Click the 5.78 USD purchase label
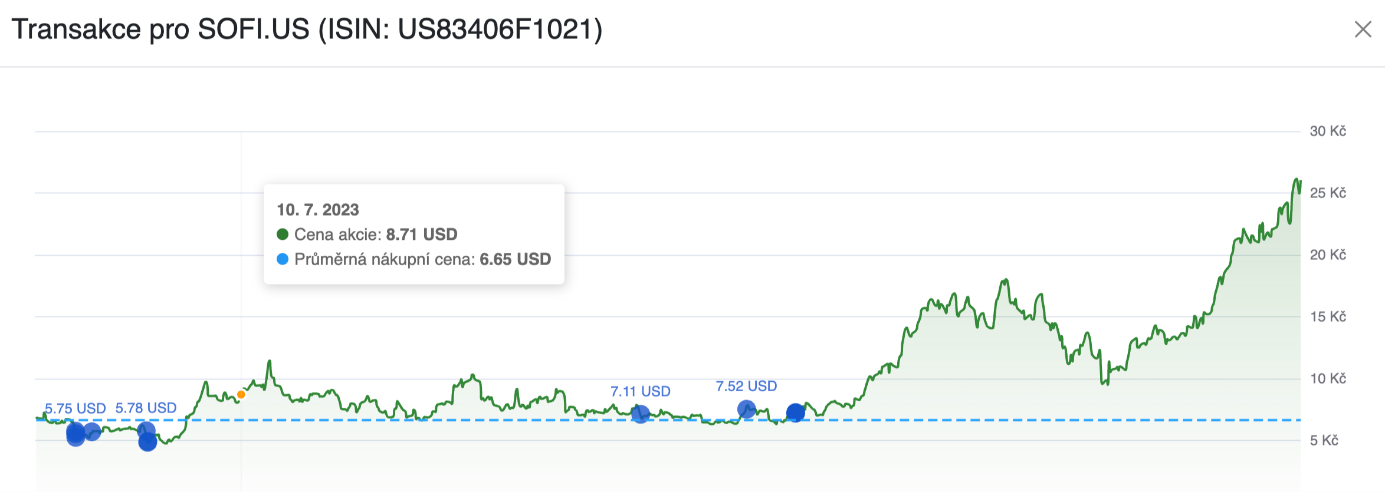The width and height of the screenshot is (1385, 492). (x=146, y=408)
